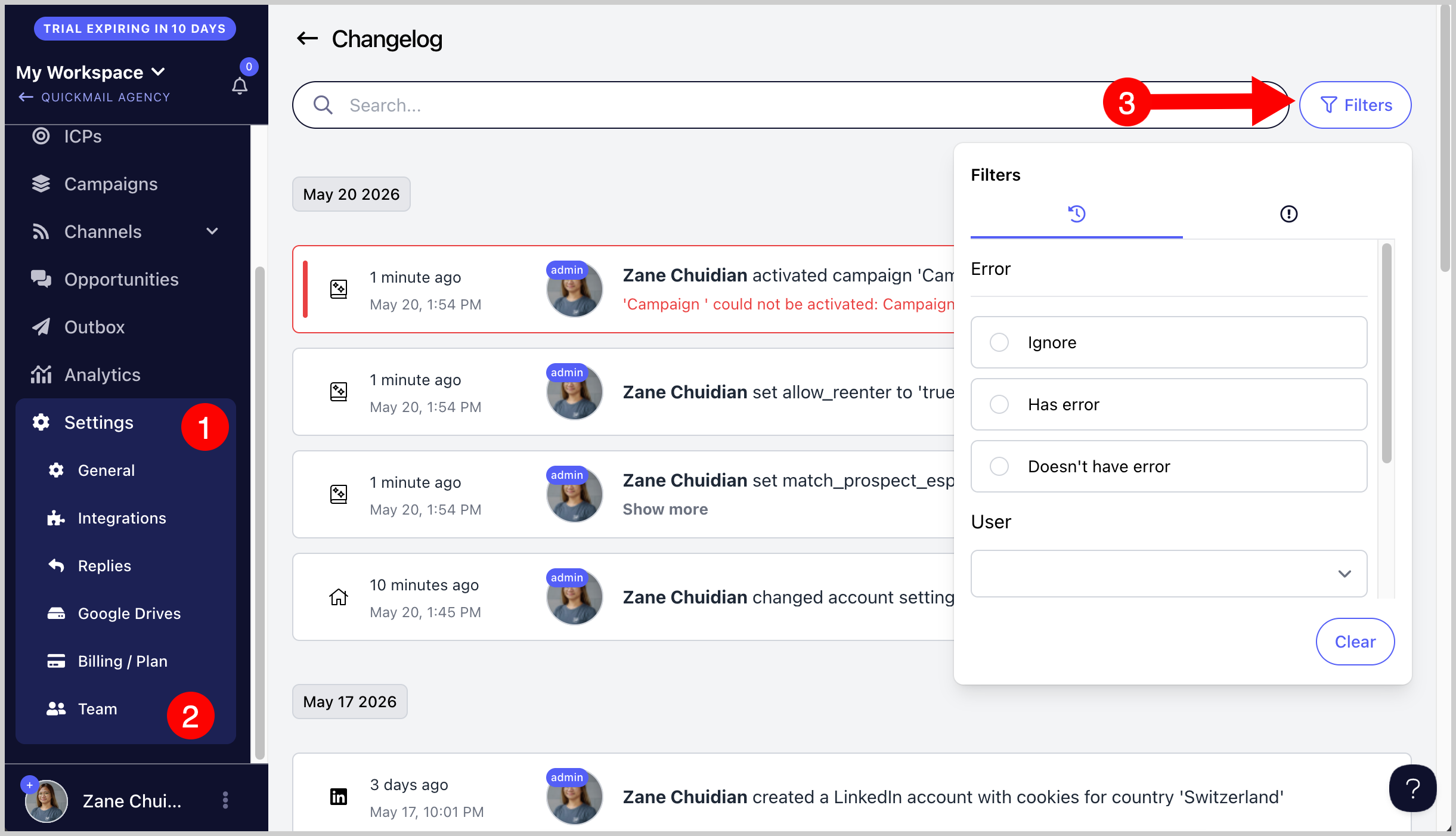Show more on match_prospect_esp entry

(665, 509)
